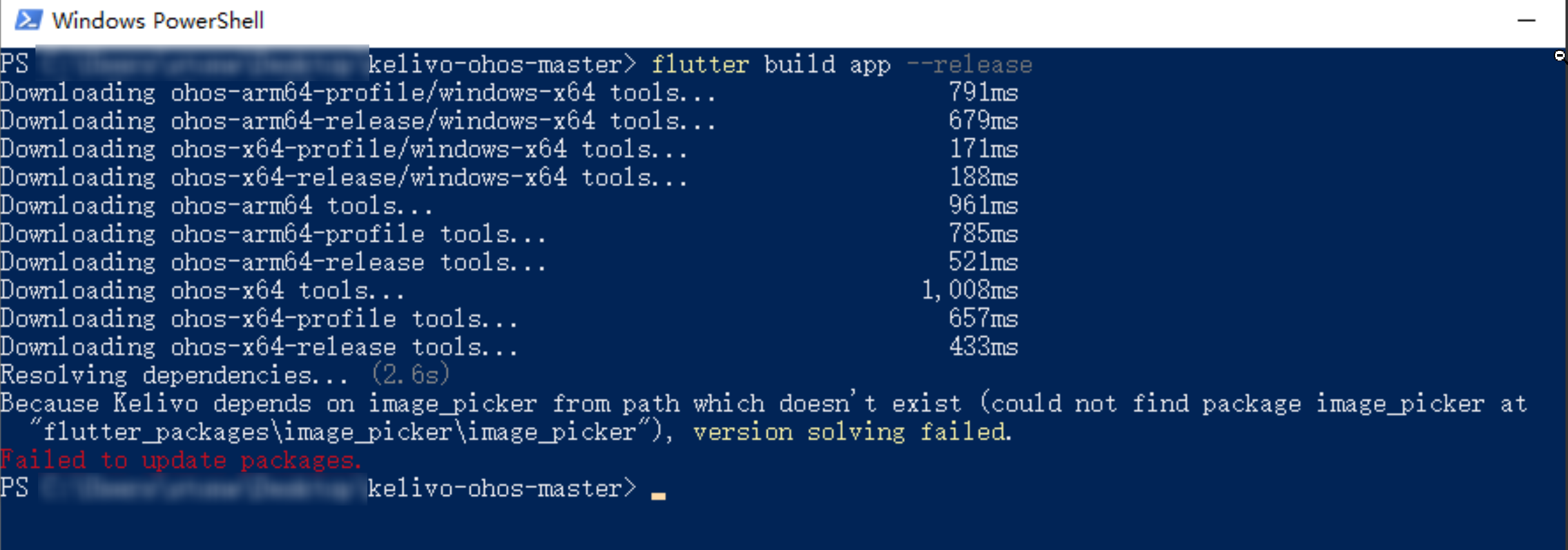Click the "(2.6s)" duration text
The image size is (1568, 550).
click(x=411, y=375)
